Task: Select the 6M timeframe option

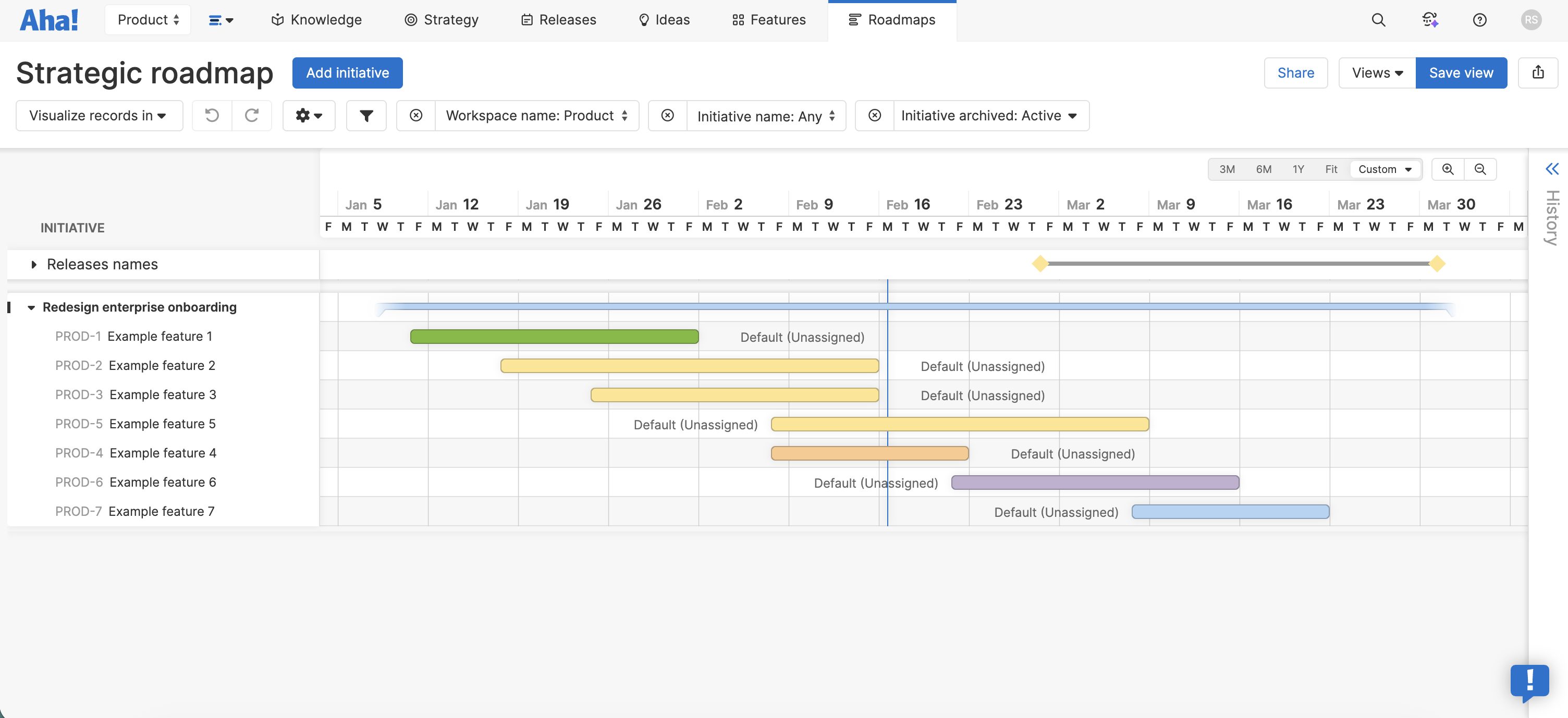Action: pyautogui.click(x=1263, y=169)
